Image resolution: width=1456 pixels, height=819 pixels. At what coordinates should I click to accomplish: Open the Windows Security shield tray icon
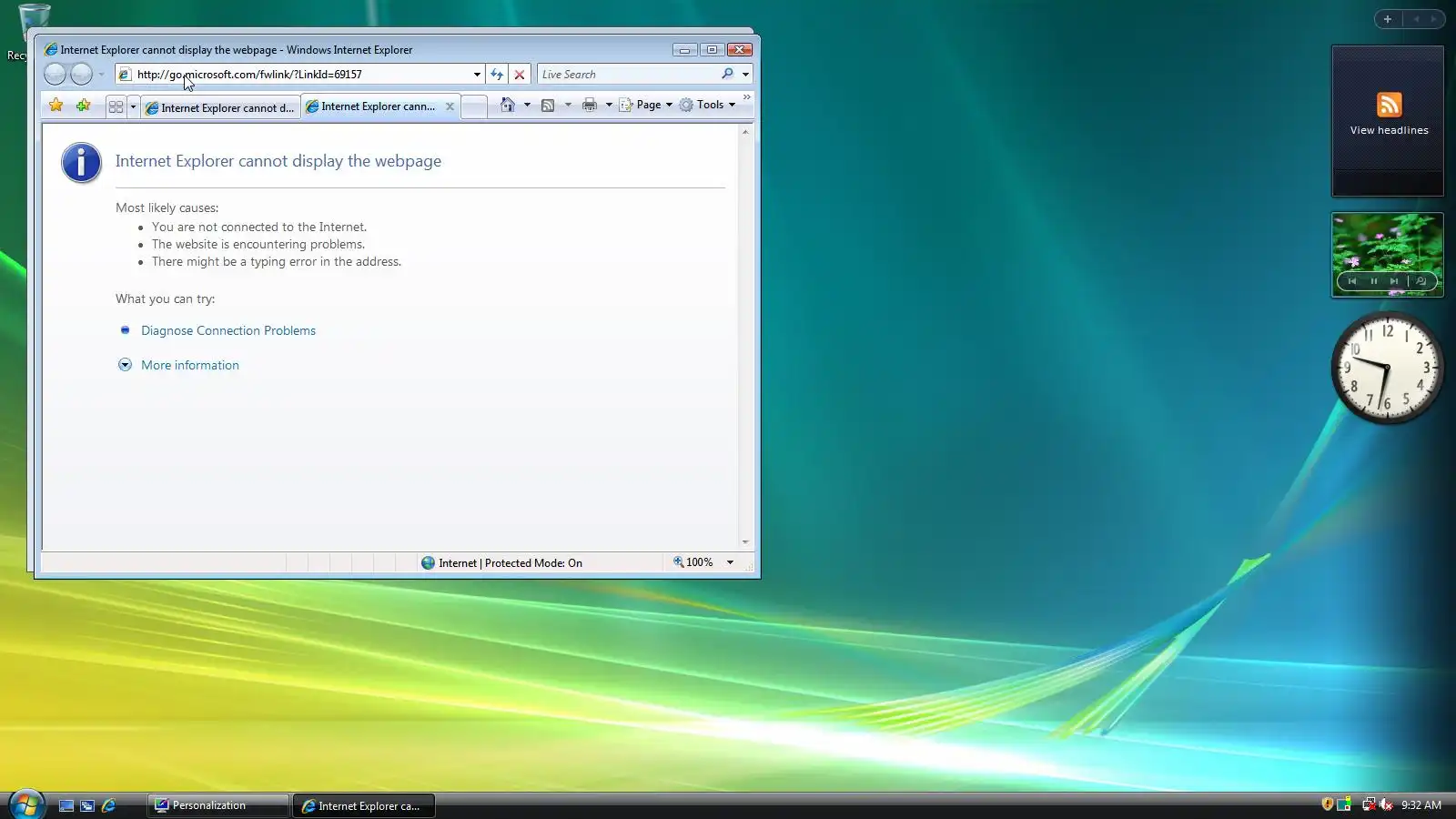pos(1328,804)
